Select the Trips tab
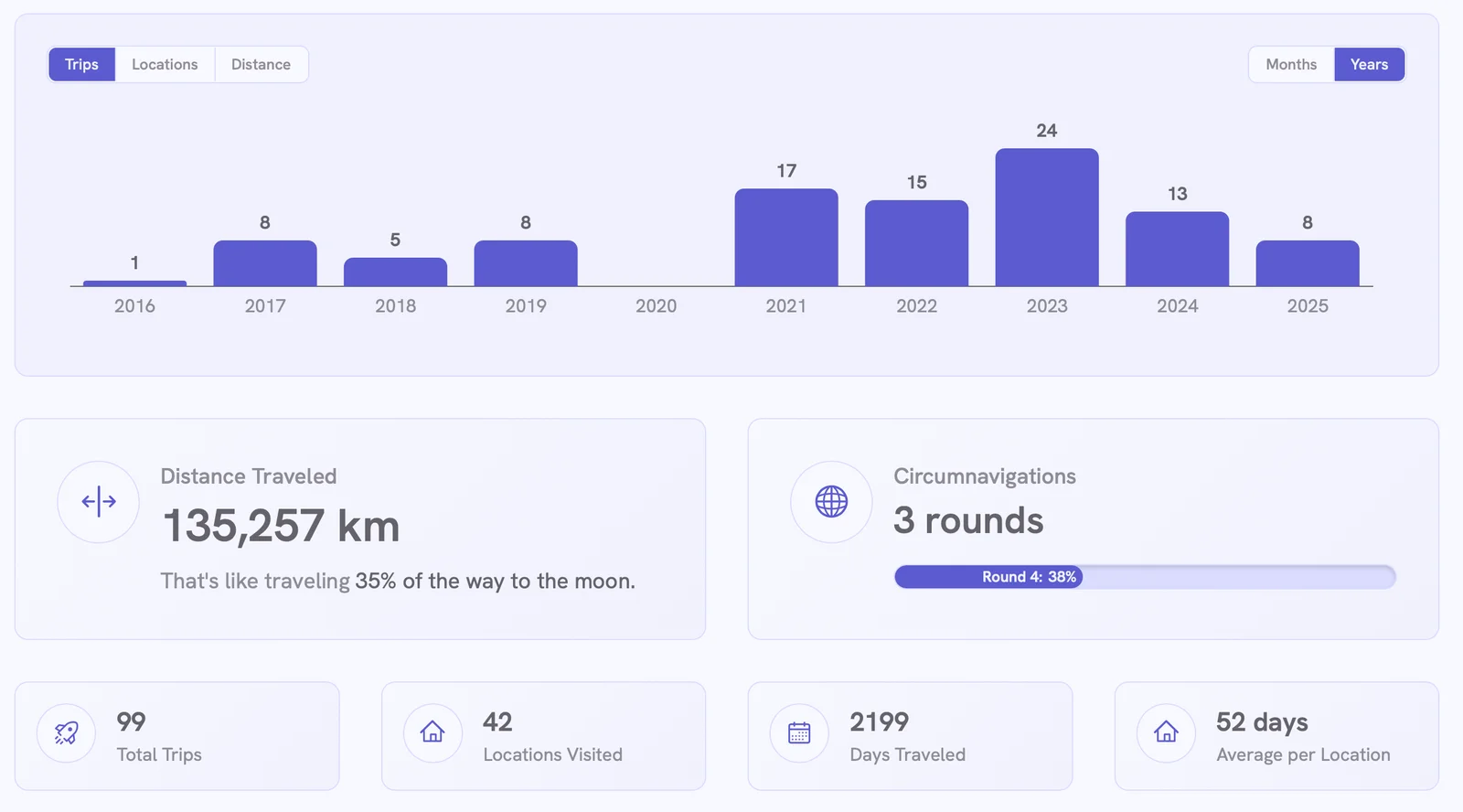This screenshot has height=812, width=1463. pyautogui.click(x=81, y=64)
